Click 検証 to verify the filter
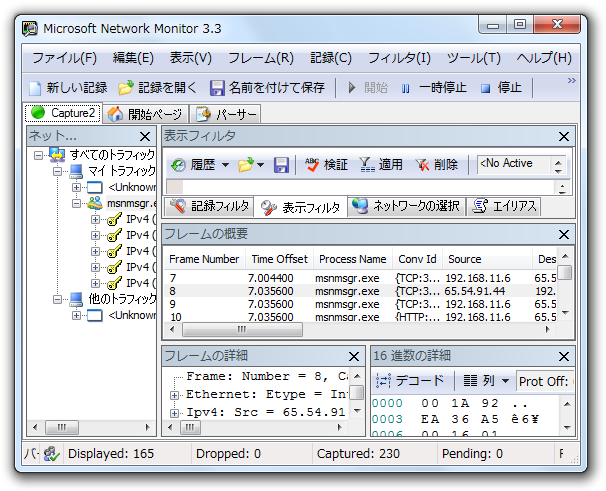Viewport: 606px width, 491px height. pyautogui.click(x=326, y=165)
